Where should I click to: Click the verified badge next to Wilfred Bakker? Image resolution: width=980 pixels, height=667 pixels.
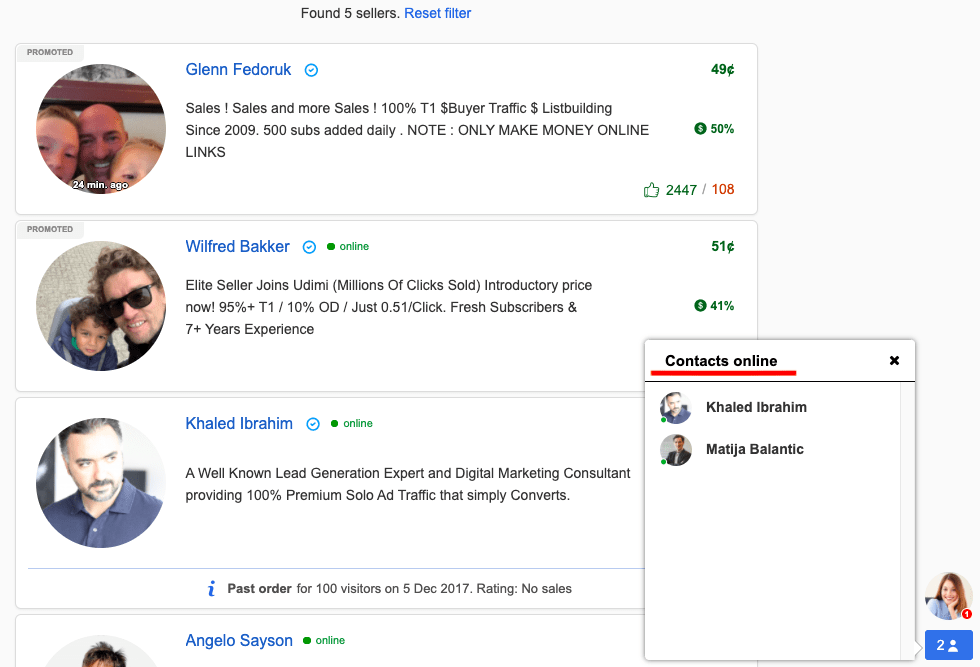tap(309, 248)
